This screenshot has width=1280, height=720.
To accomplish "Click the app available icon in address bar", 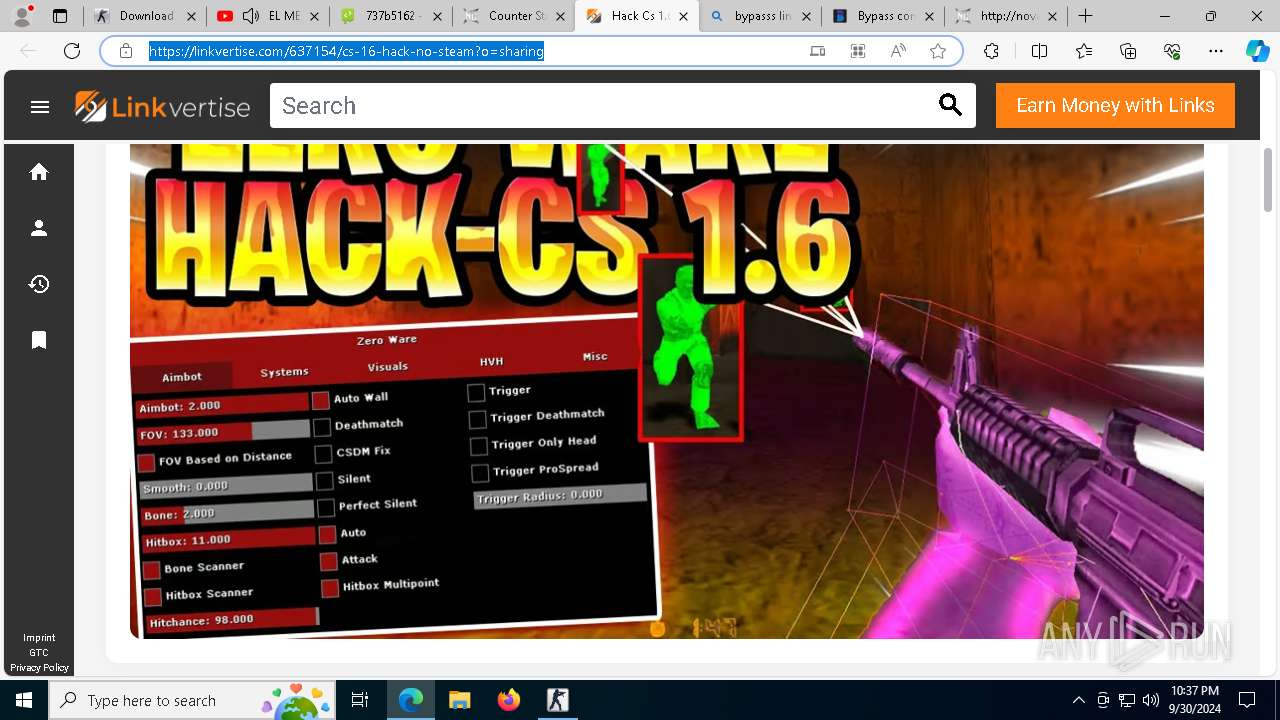I will click(x=817, y=51).
